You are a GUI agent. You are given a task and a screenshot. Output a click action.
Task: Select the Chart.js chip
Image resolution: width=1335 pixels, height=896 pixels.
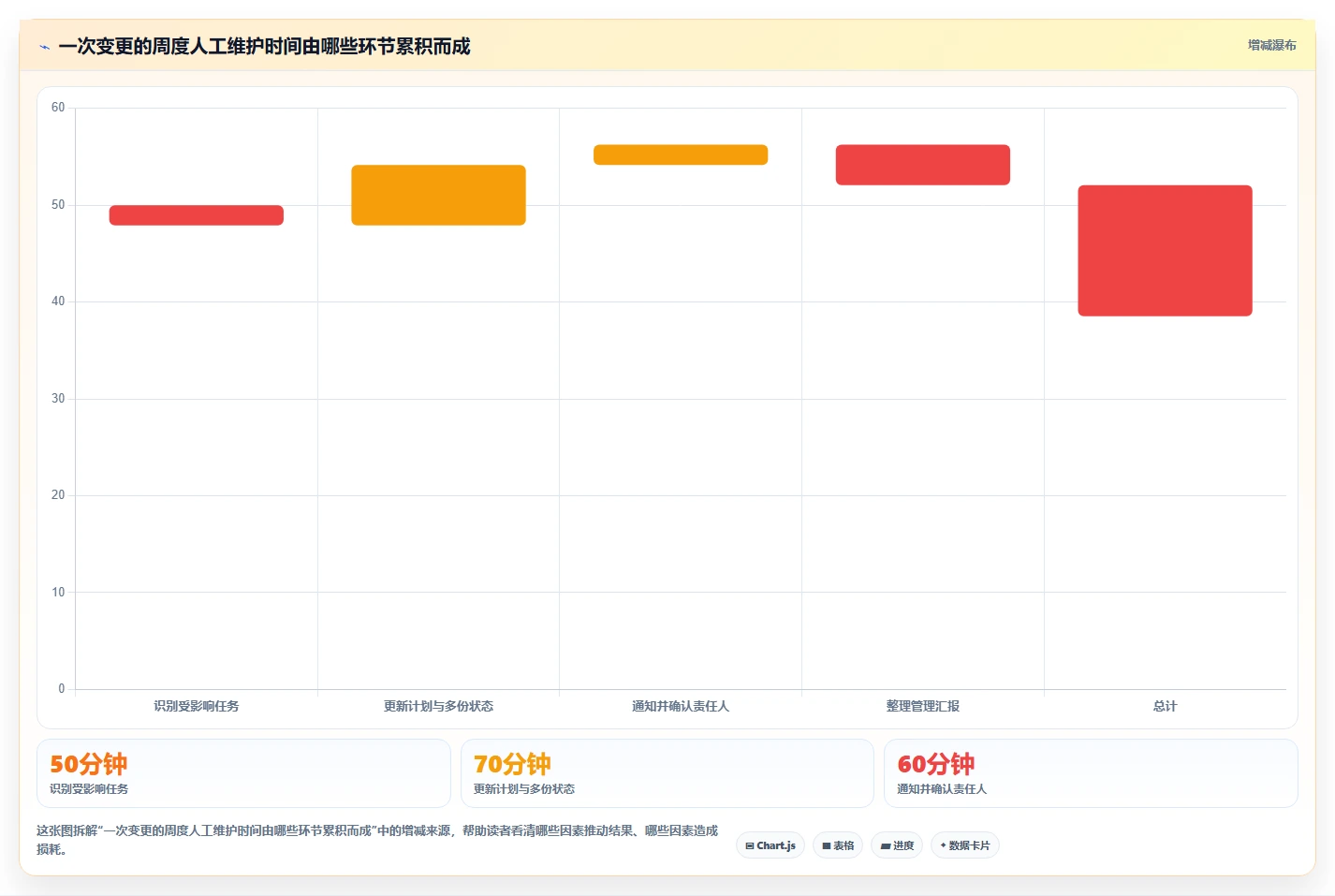coord(770,845)
